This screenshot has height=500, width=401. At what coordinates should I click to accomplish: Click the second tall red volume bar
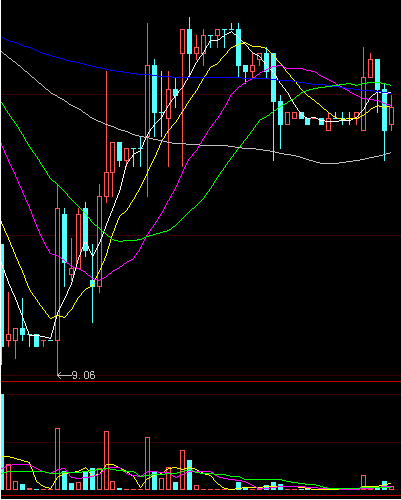tap(106, 460)
